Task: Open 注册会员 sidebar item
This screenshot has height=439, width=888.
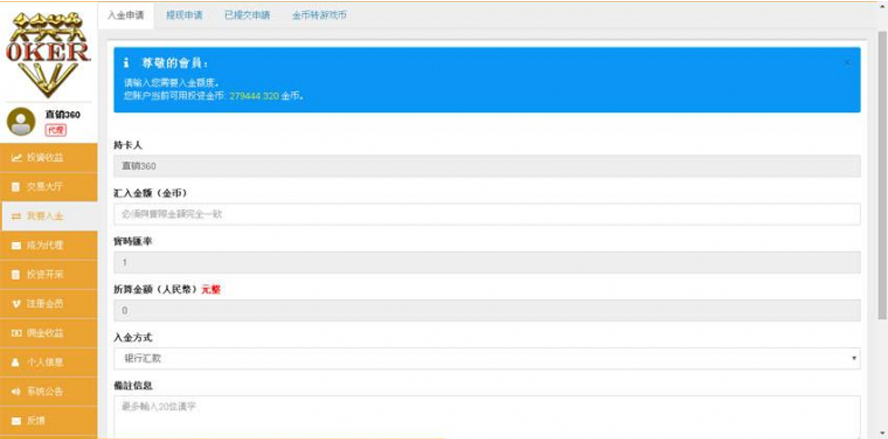Action: 49,304
